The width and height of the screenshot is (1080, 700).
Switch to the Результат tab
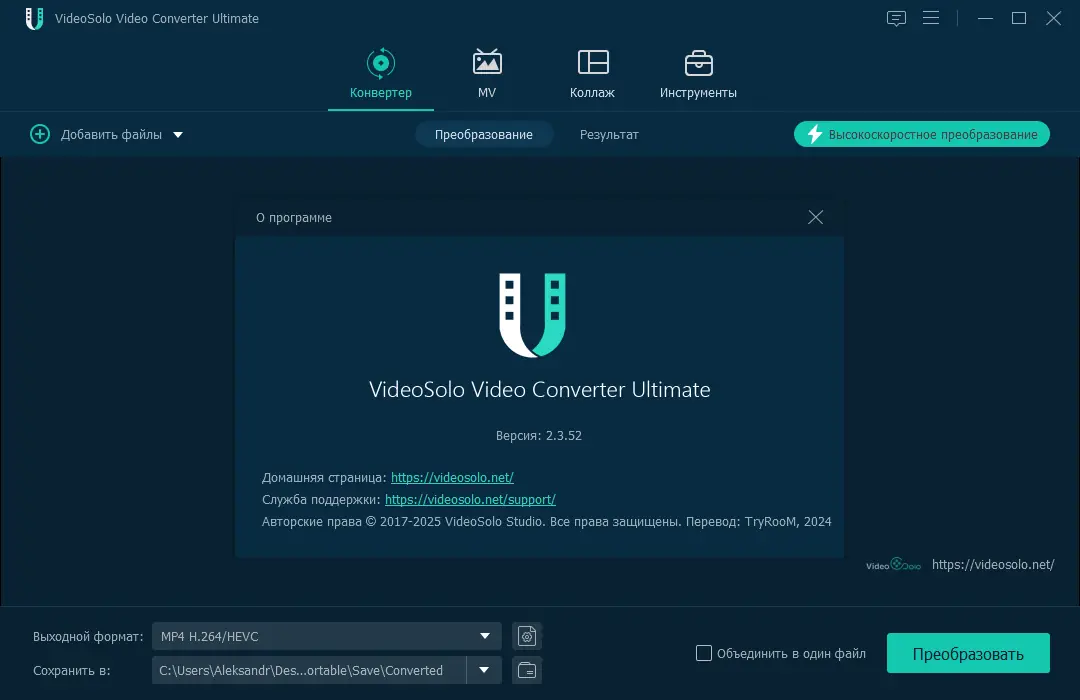(608, 134)
